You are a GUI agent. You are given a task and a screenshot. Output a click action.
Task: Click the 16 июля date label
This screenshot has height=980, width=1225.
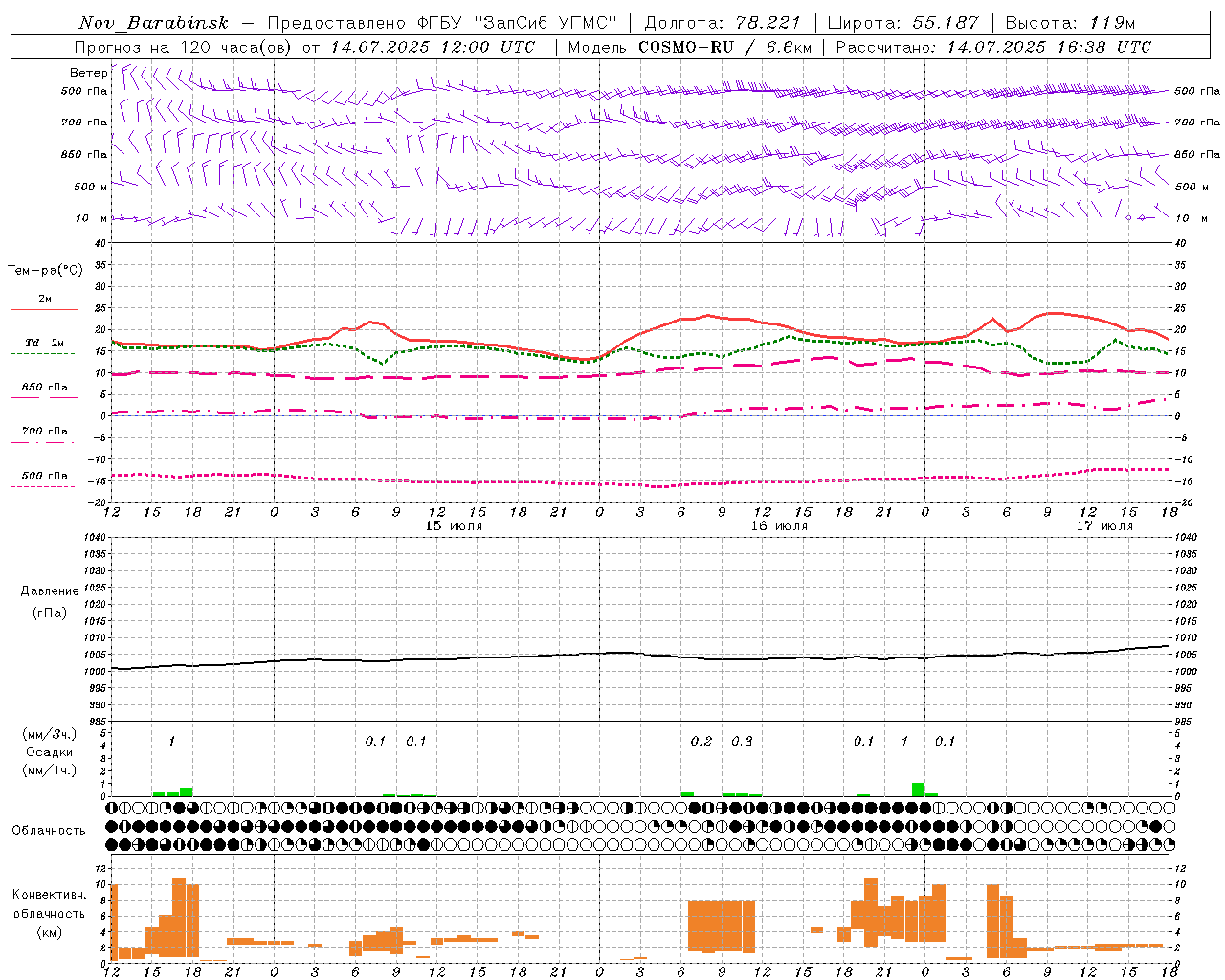[779, 526]
